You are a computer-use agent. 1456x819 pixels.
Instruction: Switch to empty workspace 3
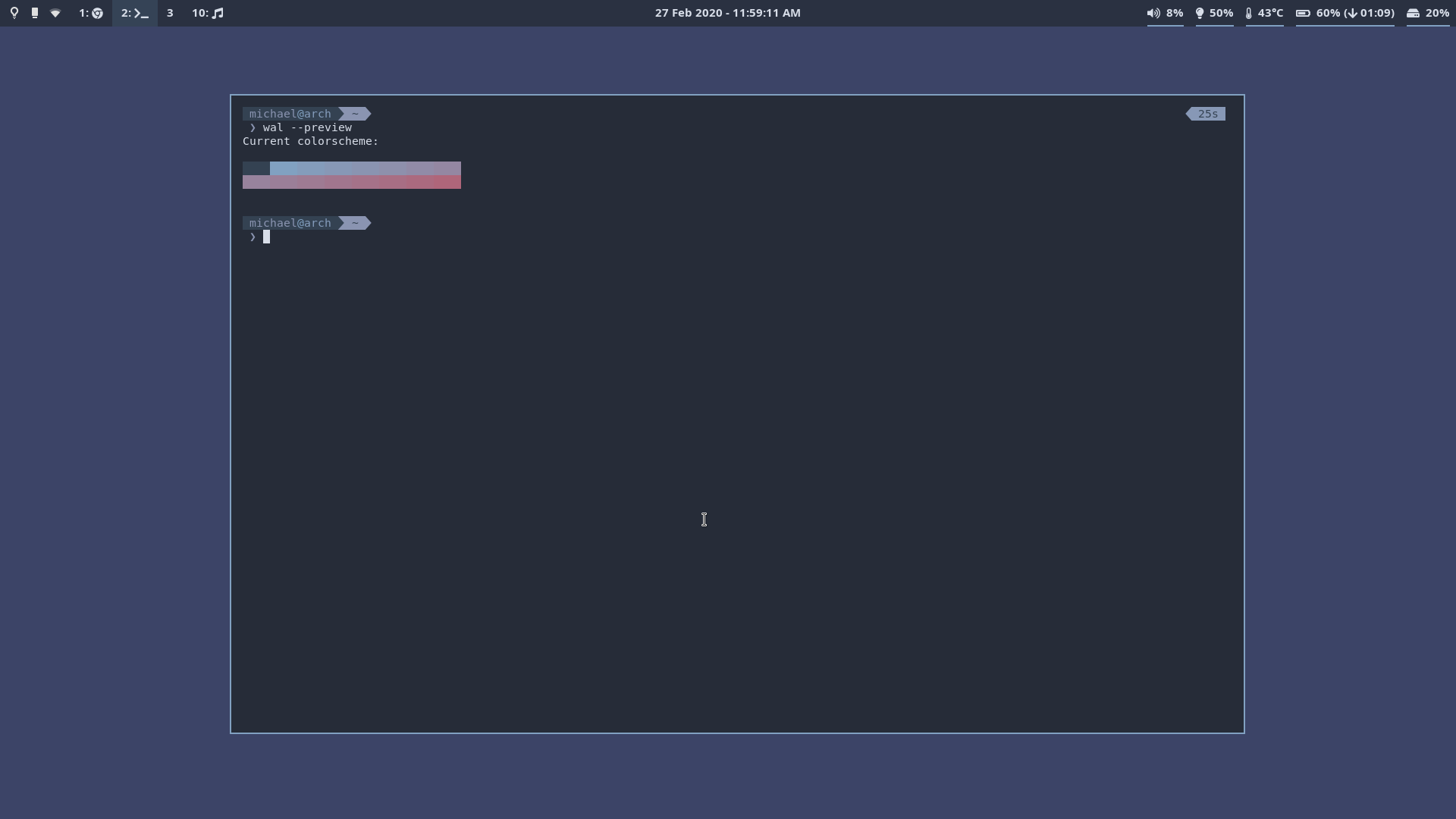tap(171, 13)
